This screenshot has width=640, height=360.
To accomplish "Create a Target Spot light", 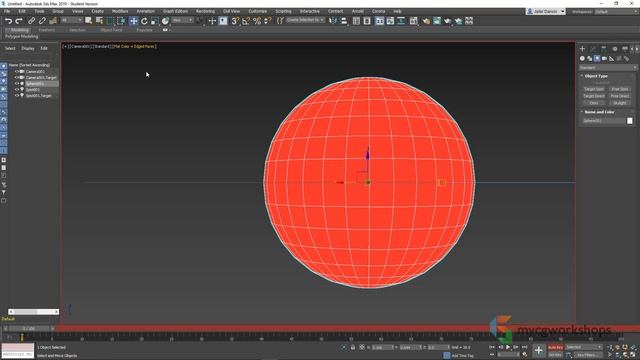I will (x=594, y=89).
